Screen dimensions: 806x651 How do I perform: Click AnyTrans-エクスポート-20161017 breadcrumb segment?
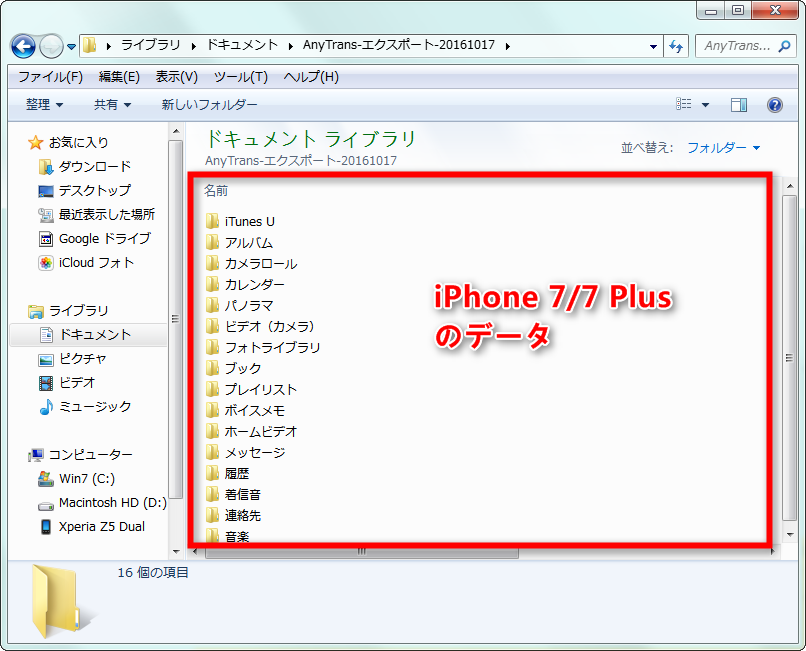[399, 45]
